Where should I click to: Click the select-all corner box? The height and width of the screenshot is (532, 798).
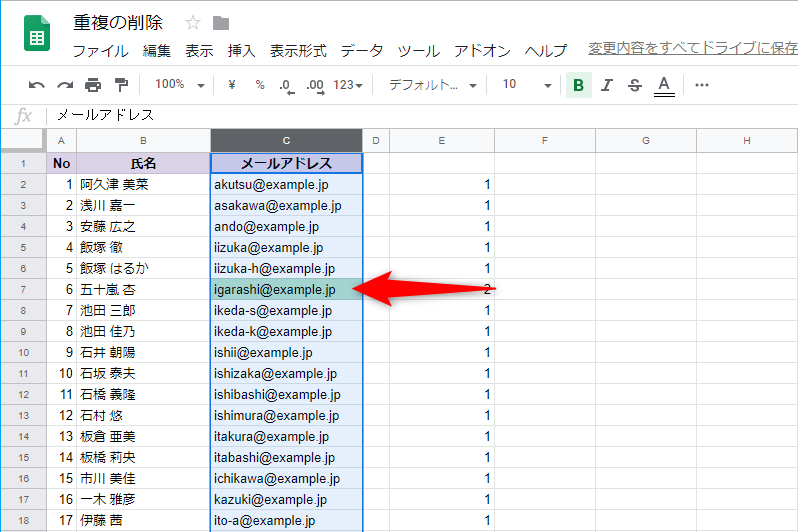[x=23, y=140]
